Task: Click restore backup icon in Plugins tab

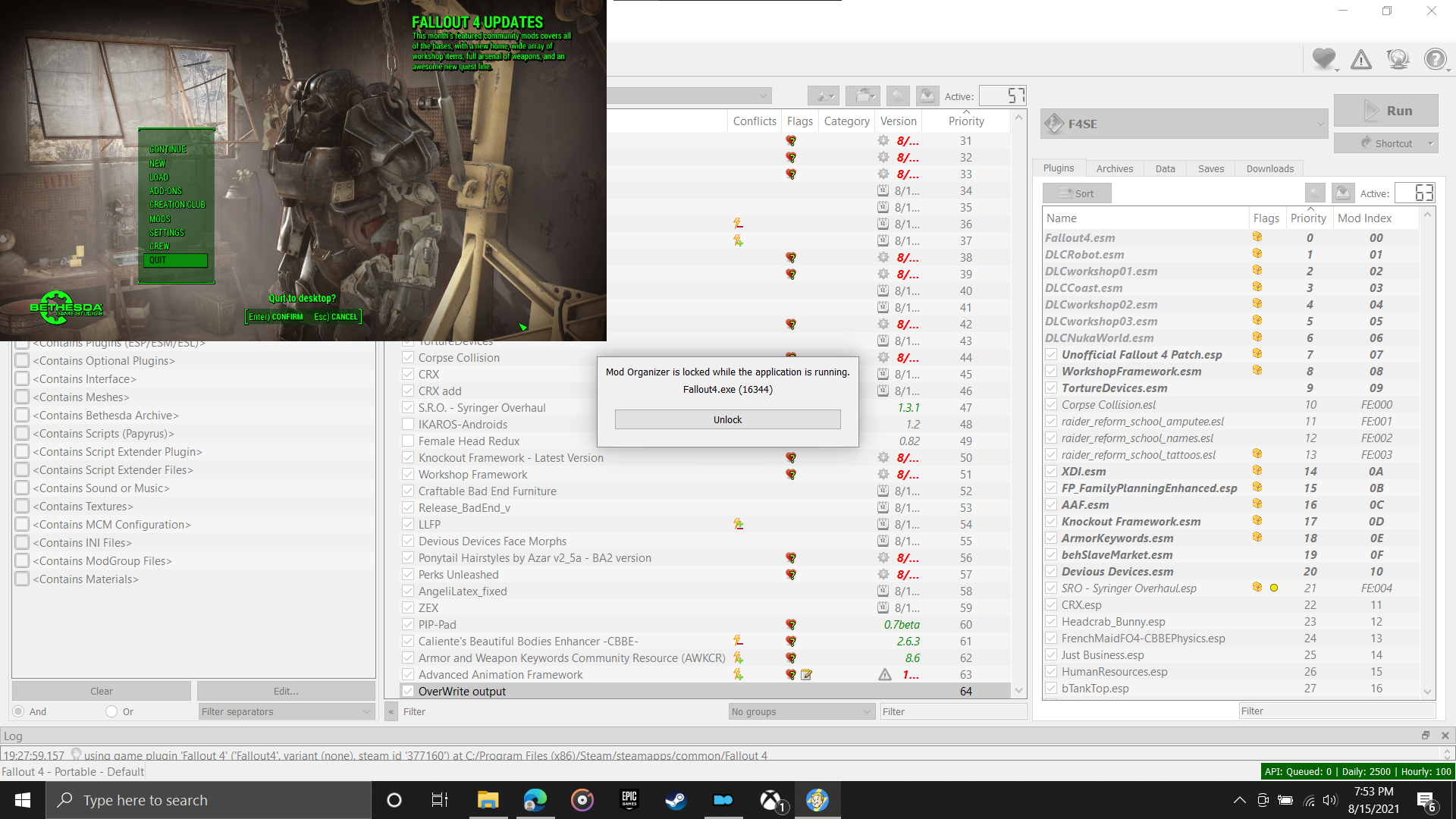Action: [1315, 193]
